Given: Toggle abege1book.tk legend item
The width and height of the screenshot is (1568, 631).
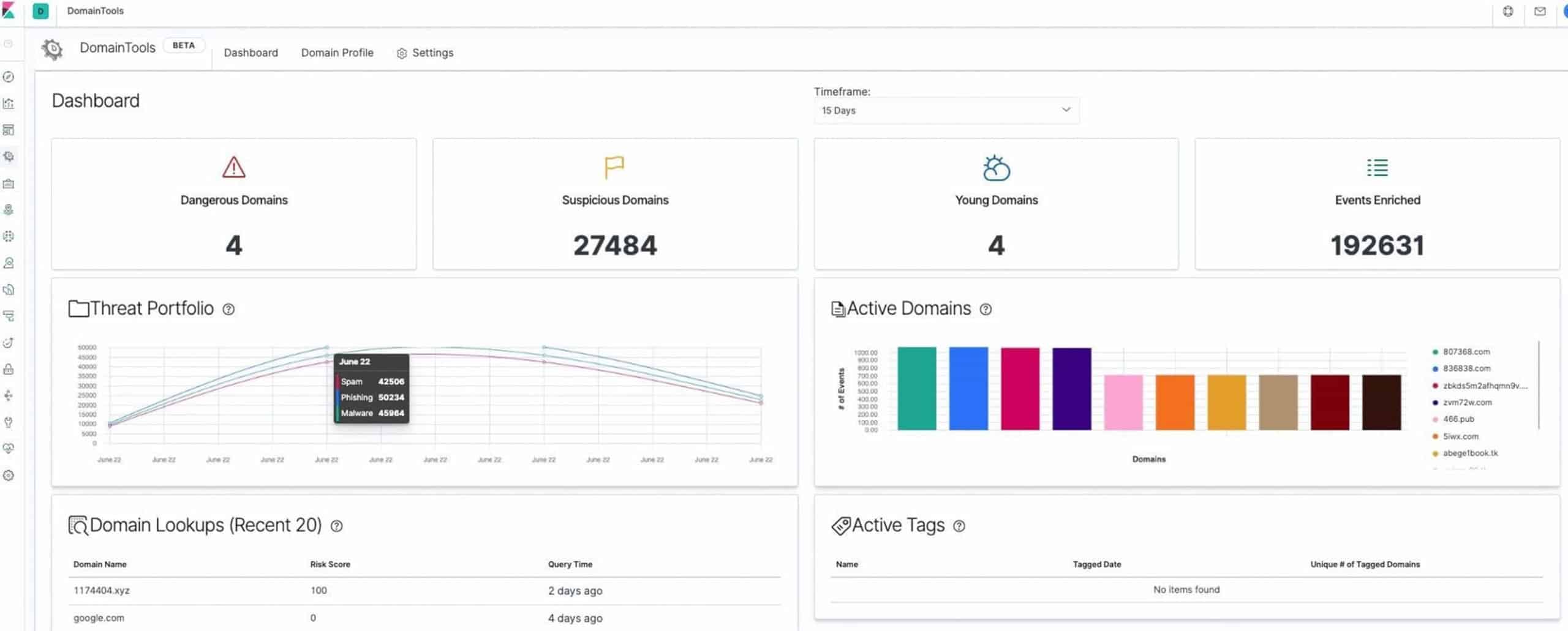Looking at the screenshot, I should click(x=1465, y=454).
